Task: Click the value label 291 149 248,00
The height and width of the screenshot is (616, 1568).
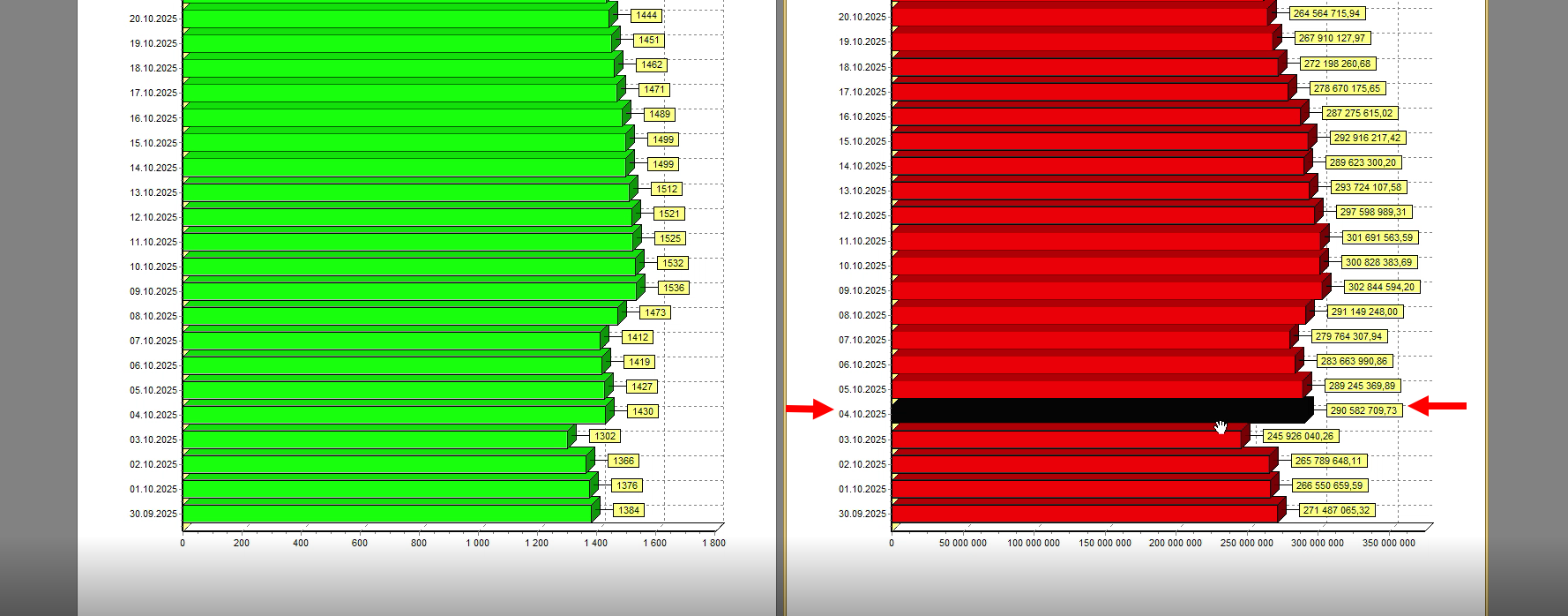Action: pyautogui.click(x=1364, y=312)
